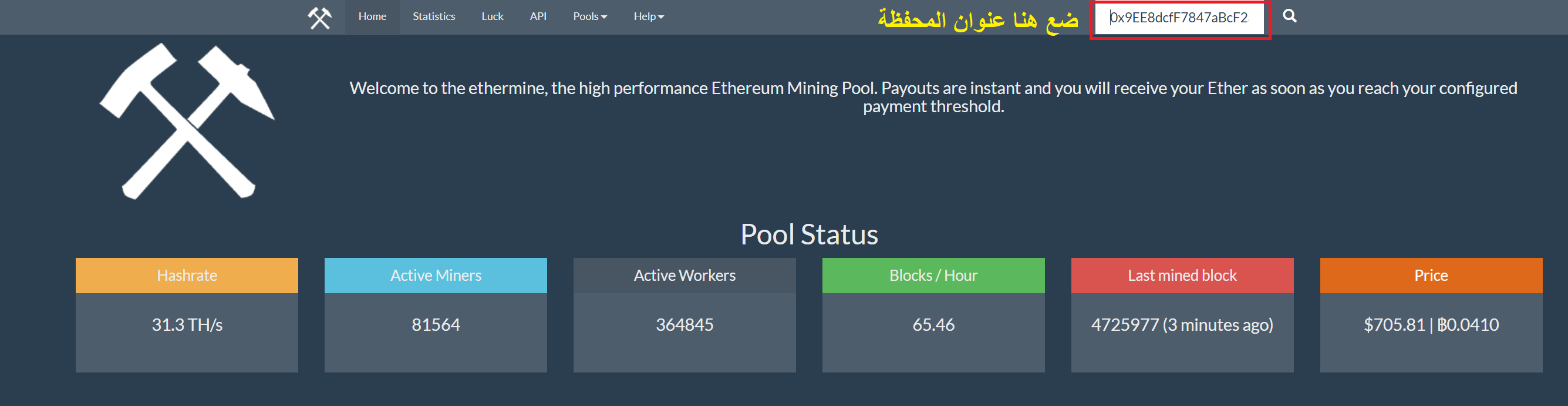This screenshot has height=406, width=1568.
Task: Click the search magnifier icon
Action: tap(1289, 16)
